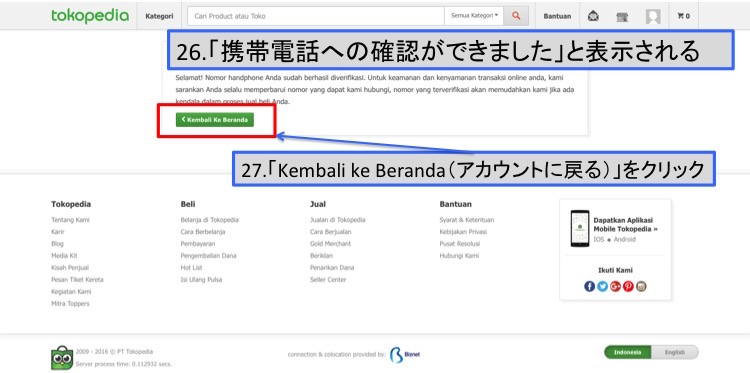Open the Blog footer link

click(57, 244)
